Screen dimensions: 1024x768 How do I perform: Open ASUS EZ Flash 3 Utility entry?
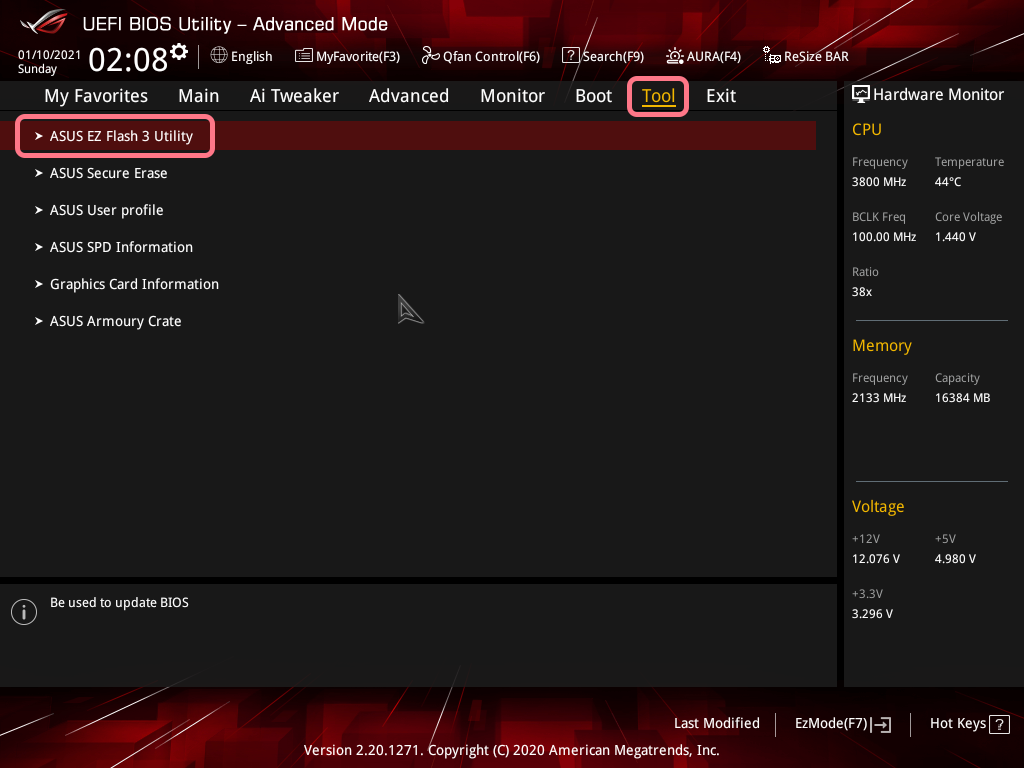click(408, 136)
